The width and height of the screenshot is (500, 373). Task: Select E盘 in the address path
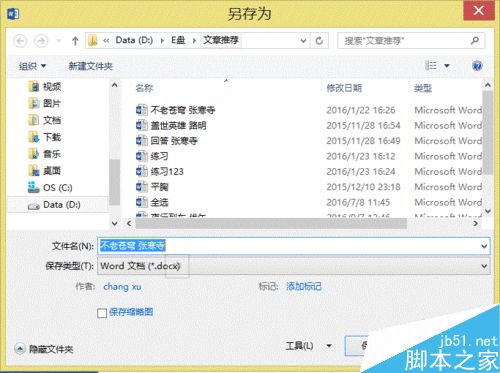pos(178,40)
